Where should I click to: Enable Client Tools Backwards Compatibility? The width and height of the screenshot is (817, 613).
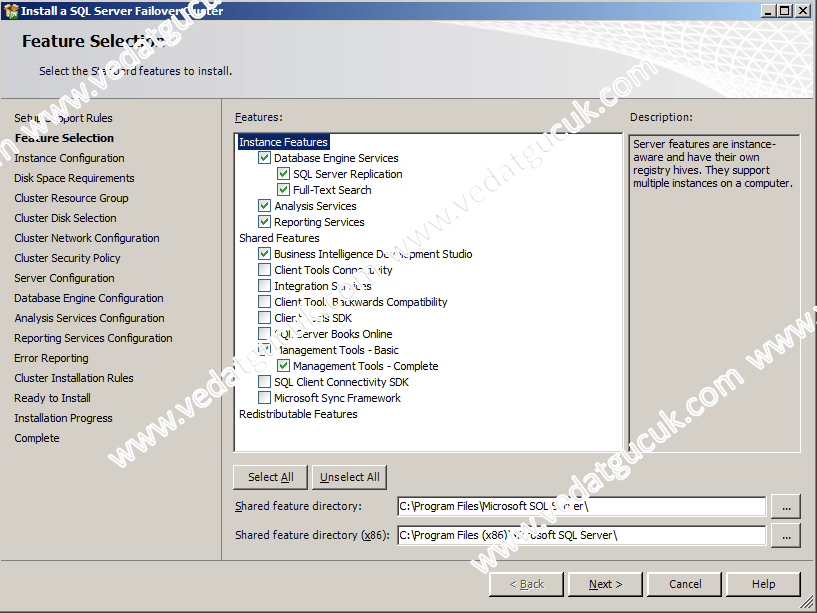(265, 302)
